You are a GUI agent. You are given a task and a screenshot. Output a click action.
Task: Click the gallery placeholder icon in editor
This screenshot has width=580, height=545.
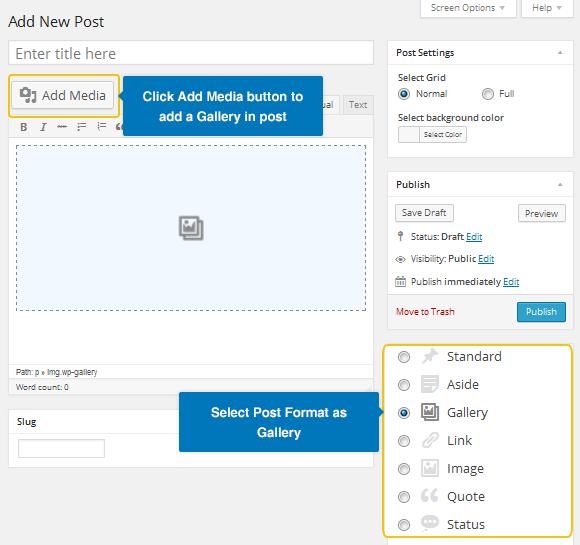191,228
